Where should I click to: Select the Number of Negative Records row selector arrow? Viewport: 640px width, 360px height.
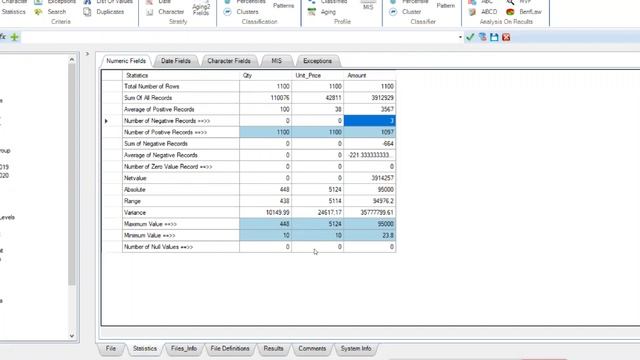pyautogui.click(x=106, y=121)
